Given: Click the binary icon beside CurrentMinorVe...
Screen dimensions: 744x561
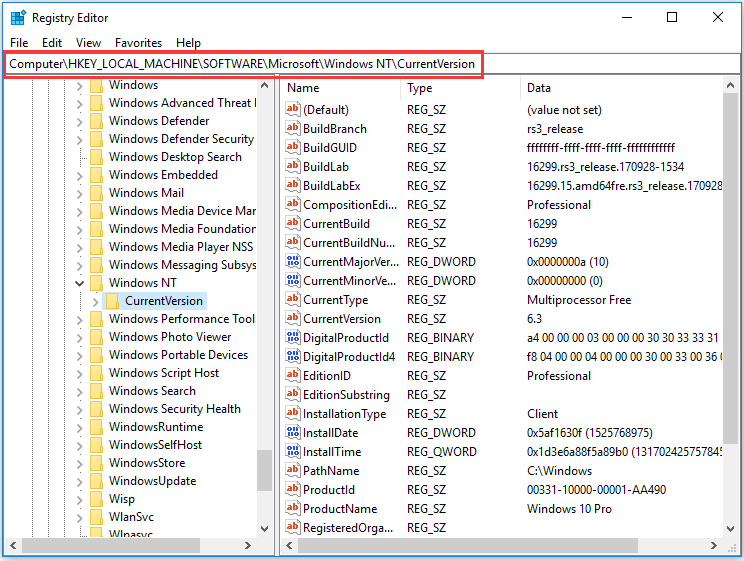Looking at the screenshot, I should click(x=293, y=280).
